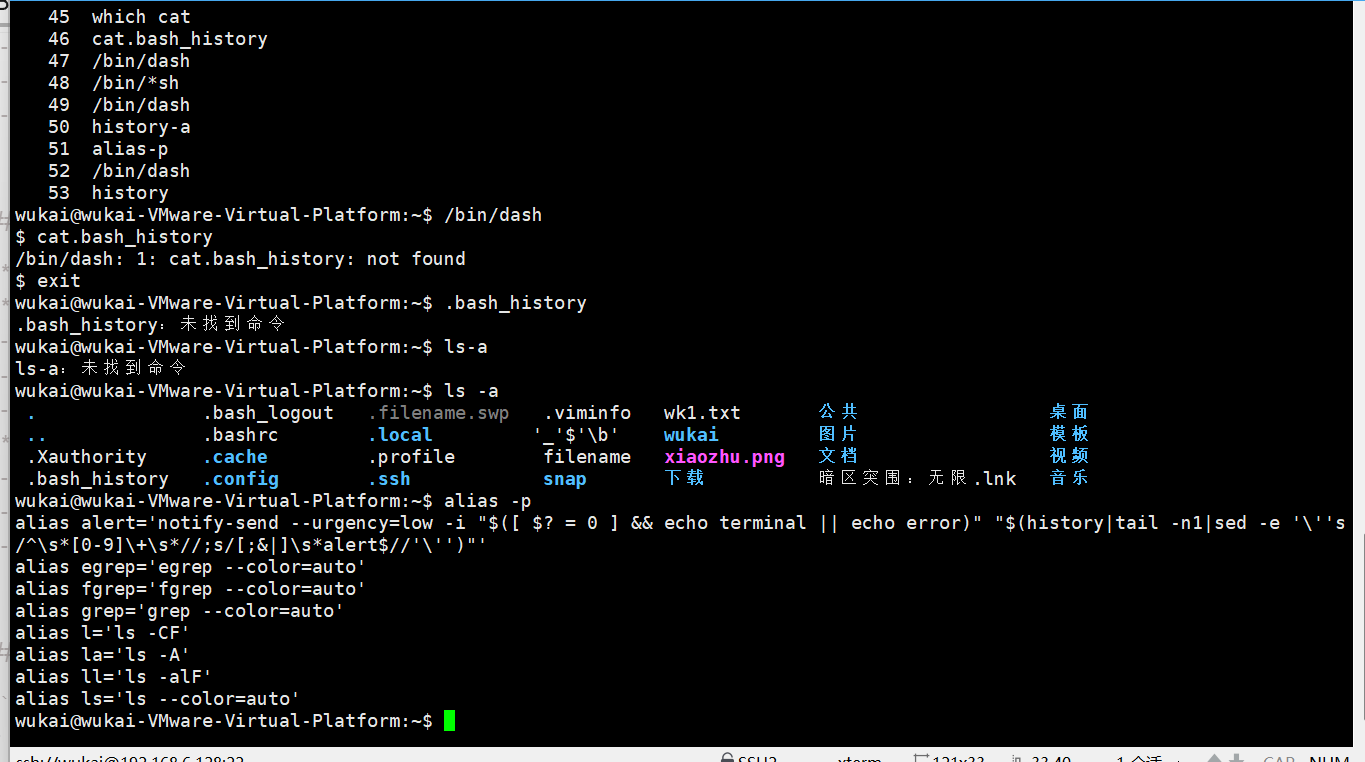Image resolution: width=1365 pixels, height=762 pixels.
Task: Click the 'snap' directory name
Action: coord(565,479)
